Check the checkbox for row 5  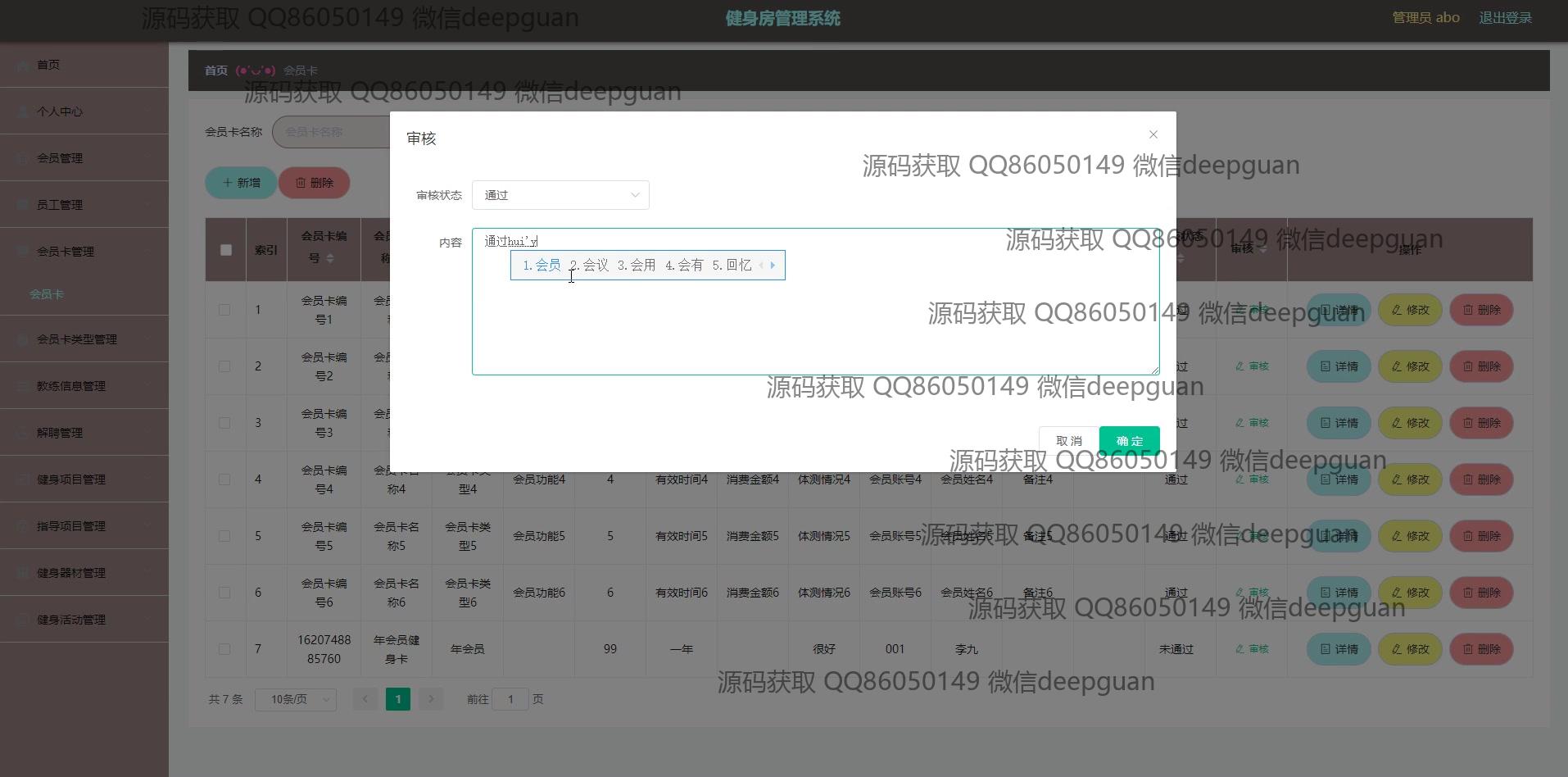224,536
